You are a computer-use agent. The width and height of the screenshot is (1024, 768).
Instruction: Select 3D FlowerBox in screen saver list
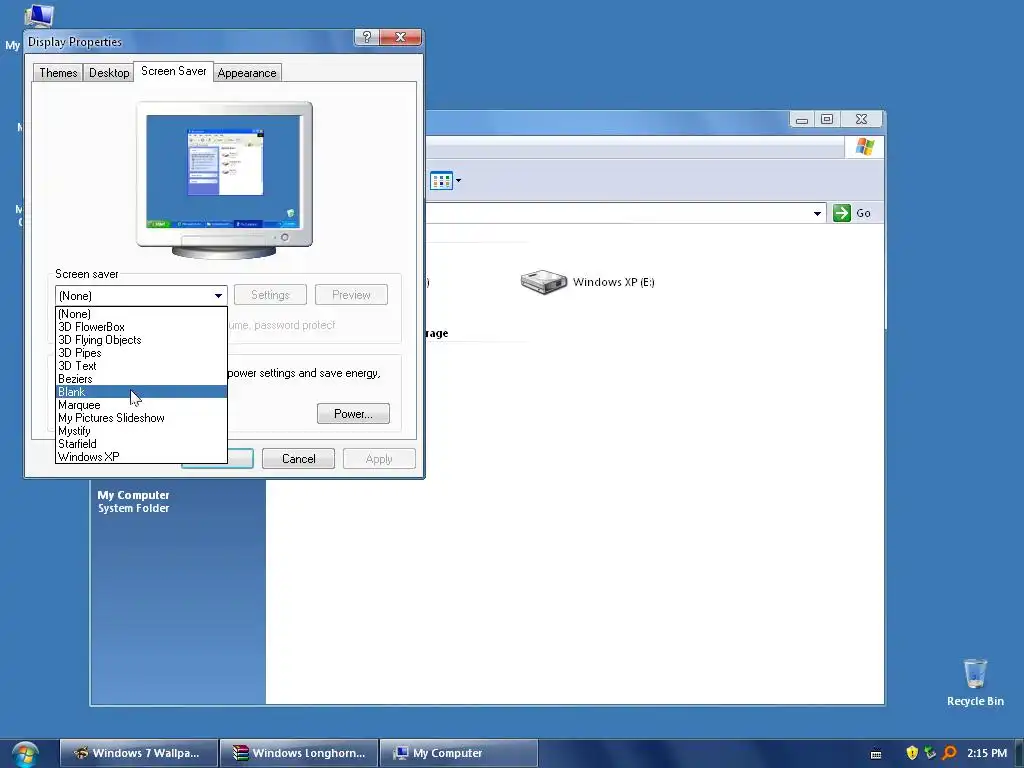click(x=141, y=327)
